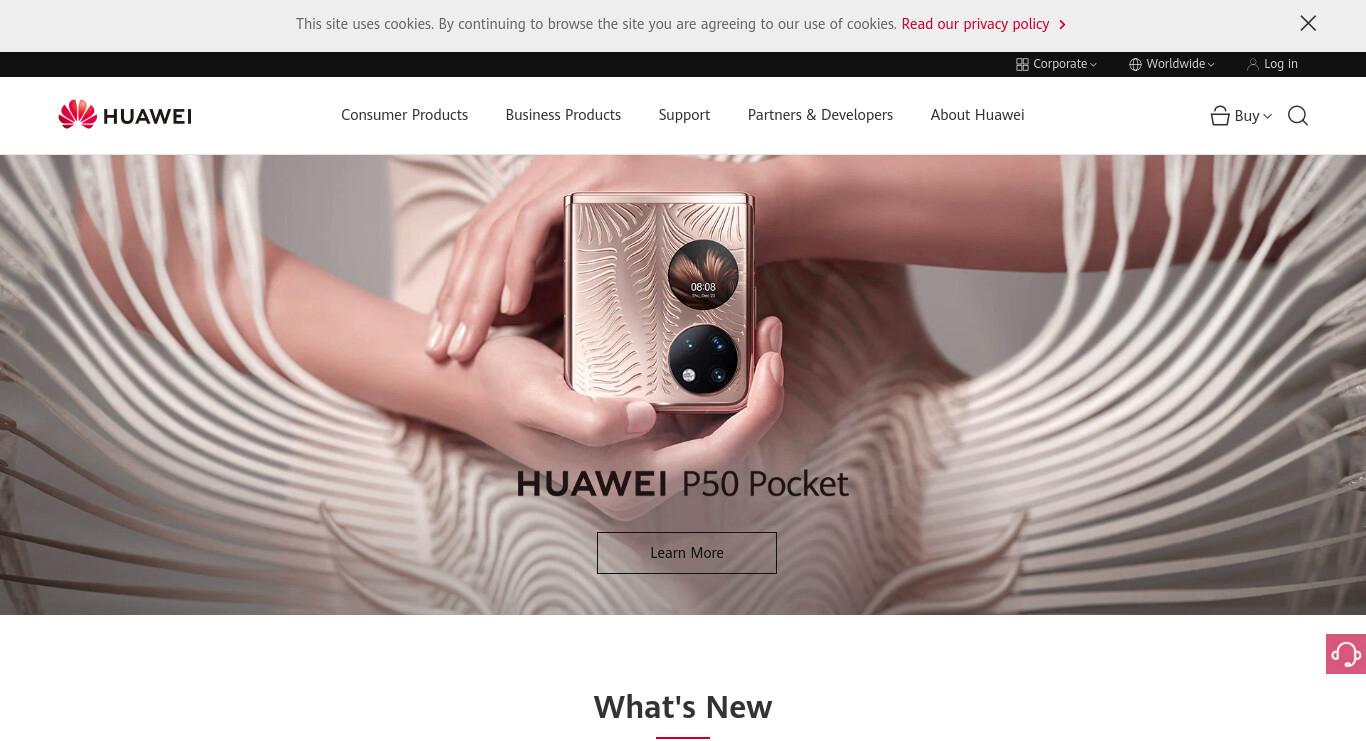Viewport: 1366px width, 741px height.
Task: Click the P50 Pocket phone banner image
Action: [x=683, y=384]
